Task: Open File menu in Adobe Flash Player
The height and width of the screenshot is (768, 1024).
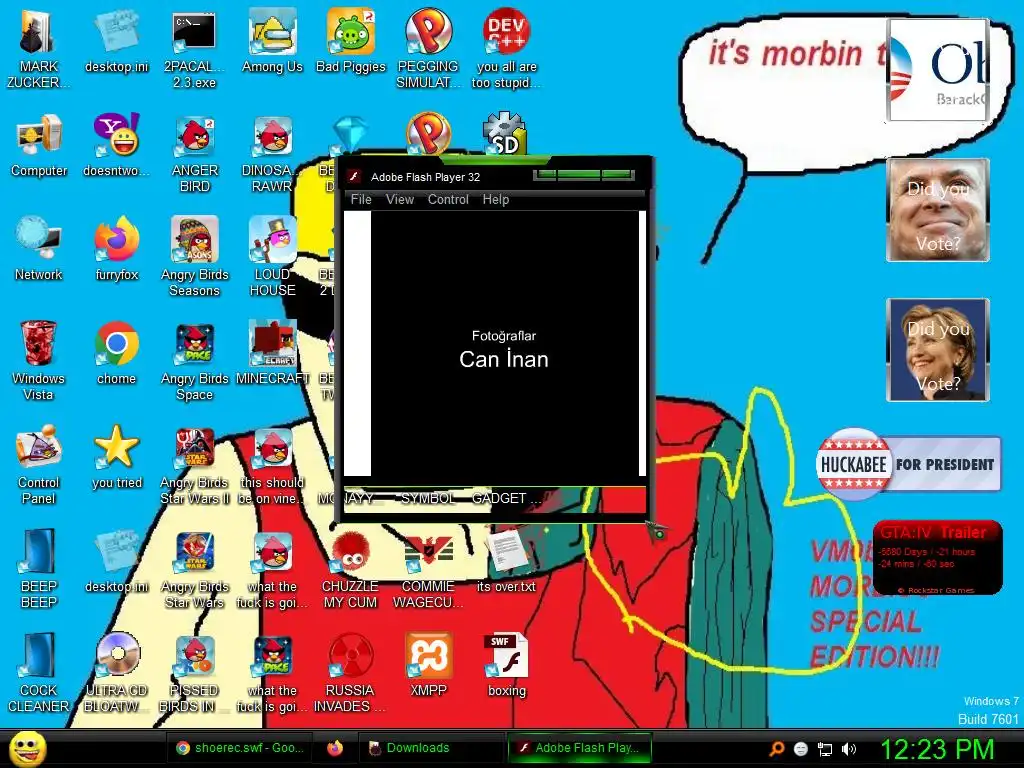Action: (361, 199)
